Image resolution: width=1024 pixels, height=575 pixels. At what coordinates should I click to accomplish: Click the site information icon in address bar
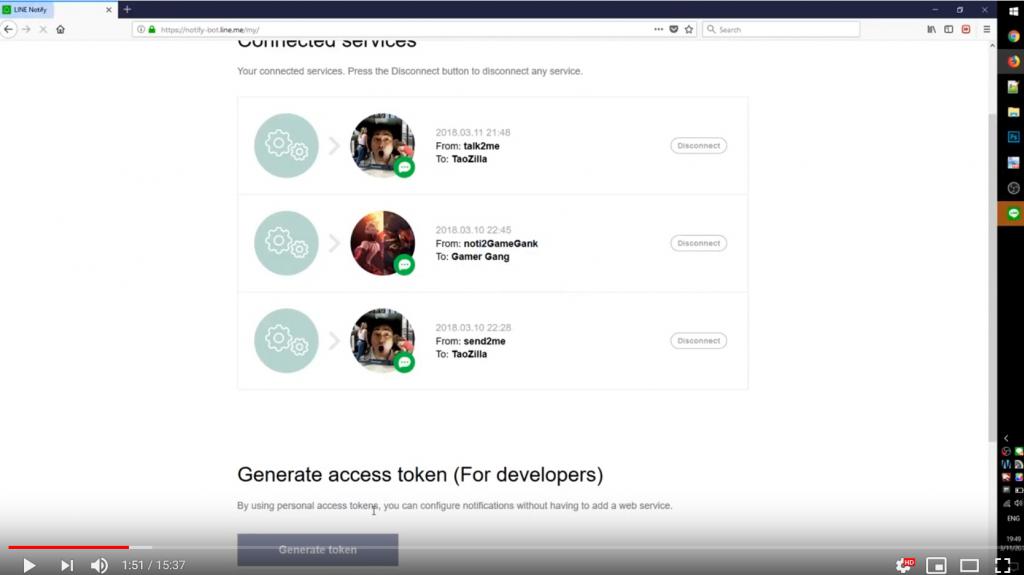pyautogui.click(x=141, y=29)
